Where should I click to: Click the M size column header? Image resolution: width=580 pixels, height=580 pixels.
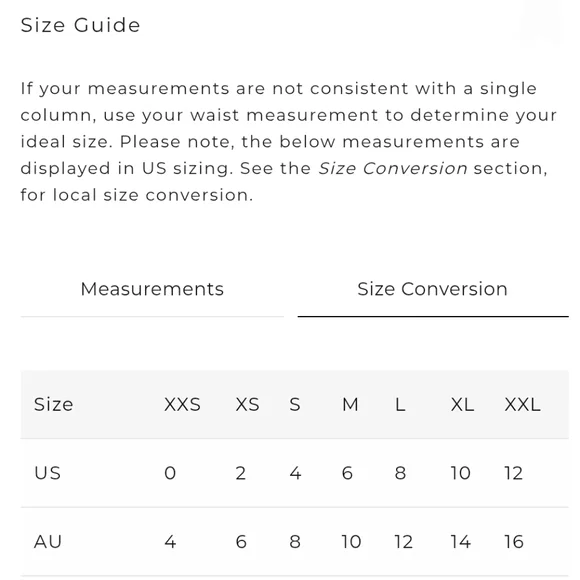point(350,404)
